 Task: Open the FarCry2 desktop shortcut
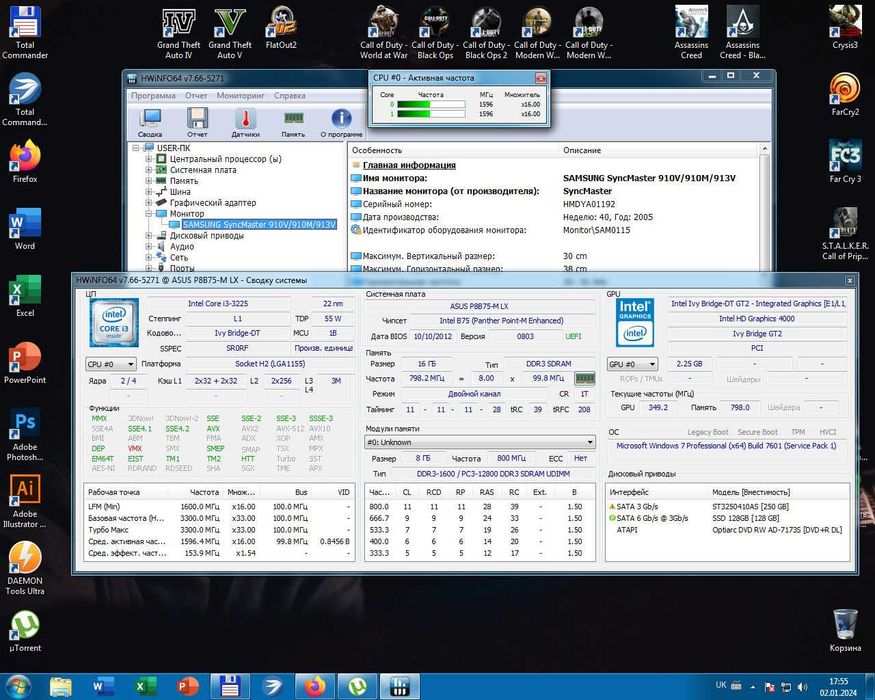[845, 94]
